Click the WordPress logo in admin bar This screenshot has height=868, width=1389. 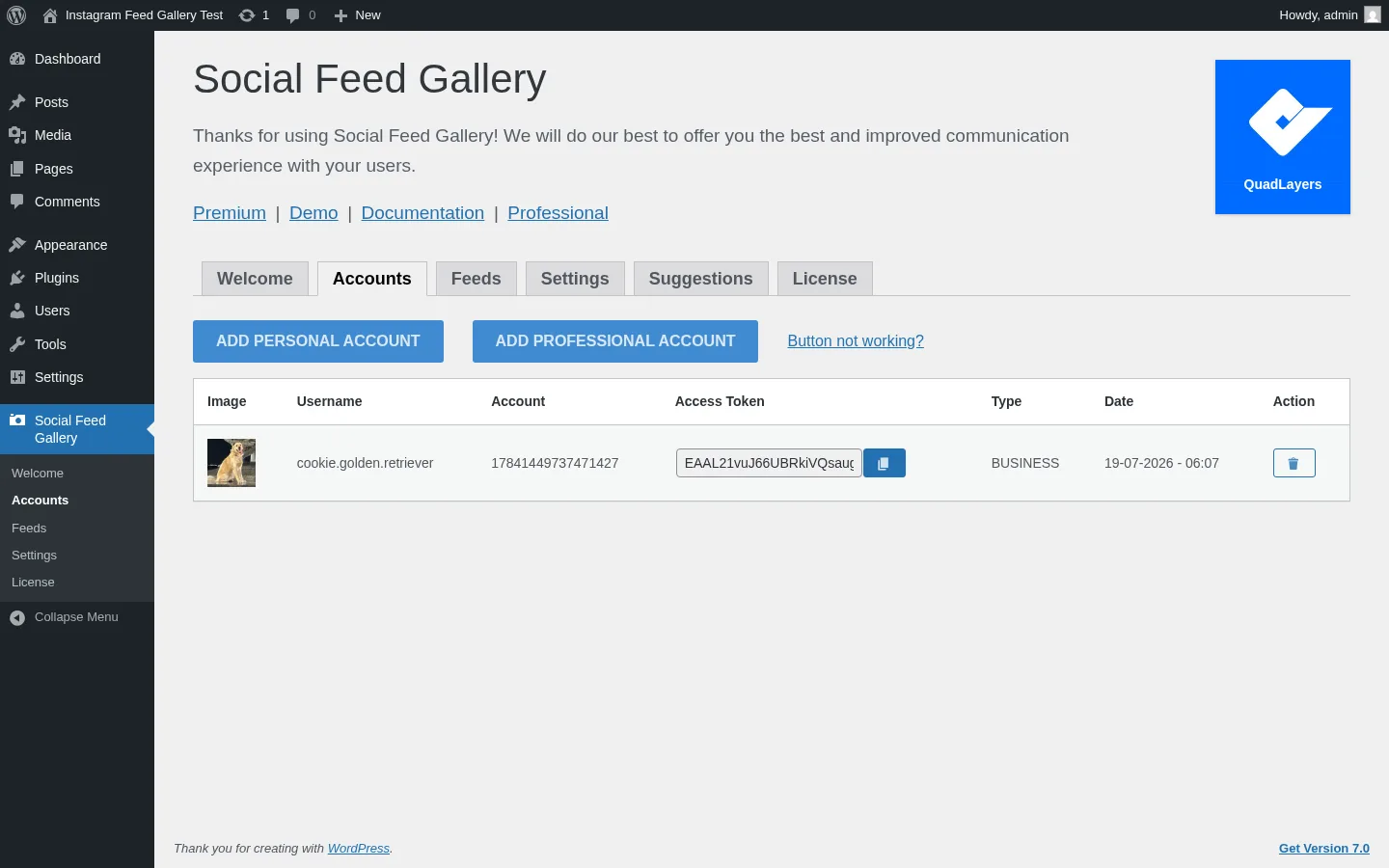click(16, 15)
